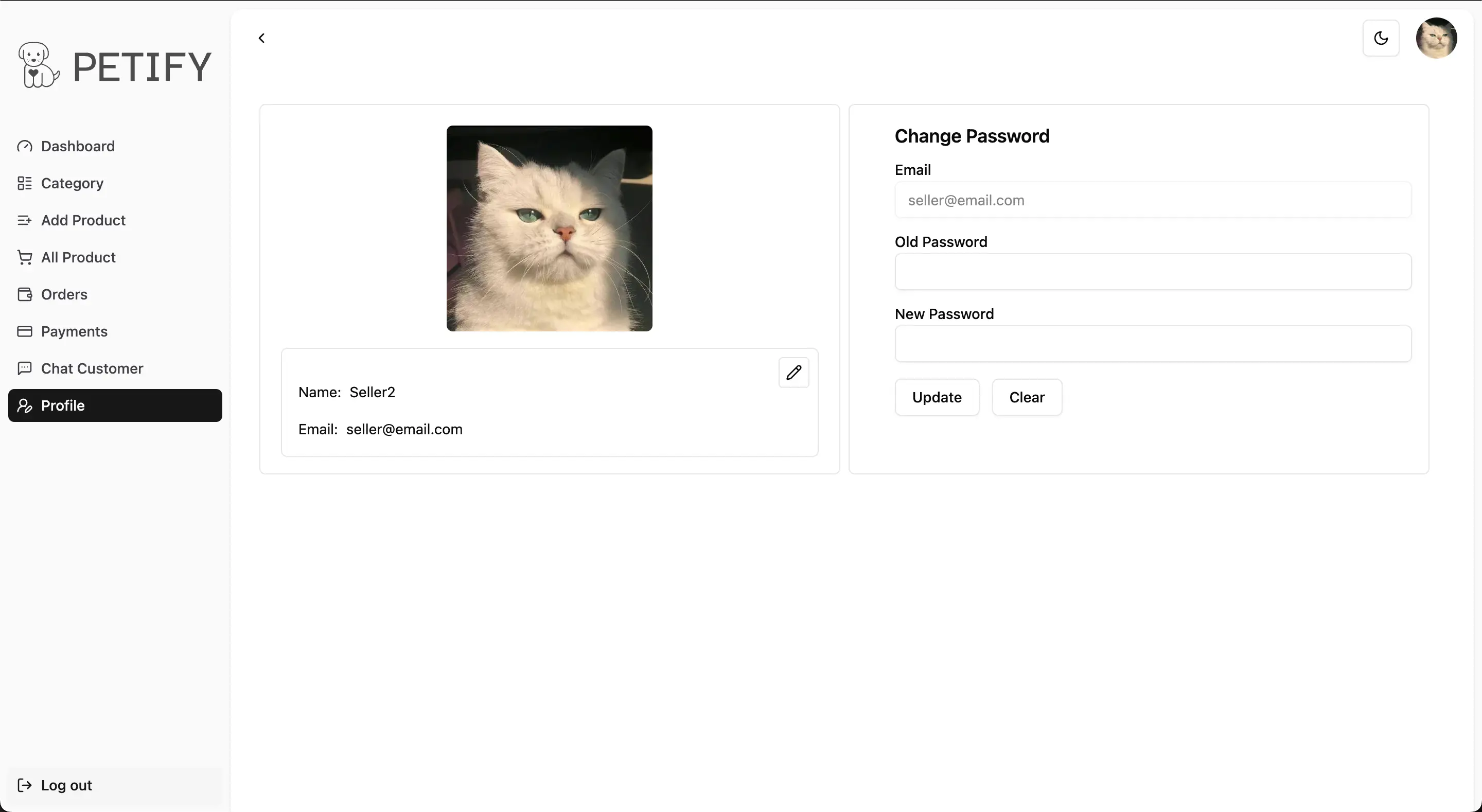
Task: Click the large cat profile picture
Action: (549, 228)
